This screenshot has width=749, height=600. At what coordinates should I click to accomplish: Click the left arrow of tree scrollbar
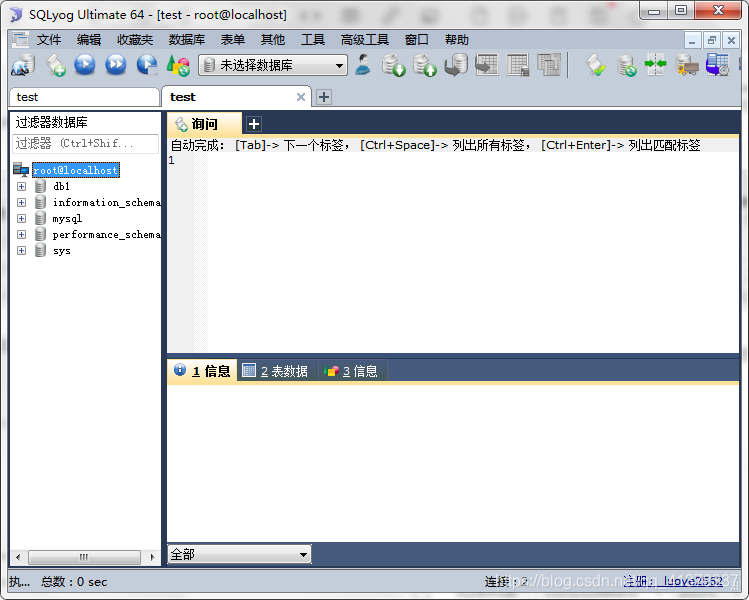tap(18, 557)
